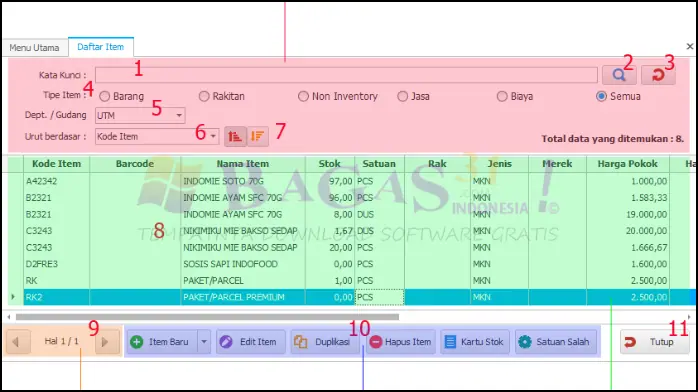Switch to the Menu Utama tab
The image size is (698, 392).
coord(34,48)
